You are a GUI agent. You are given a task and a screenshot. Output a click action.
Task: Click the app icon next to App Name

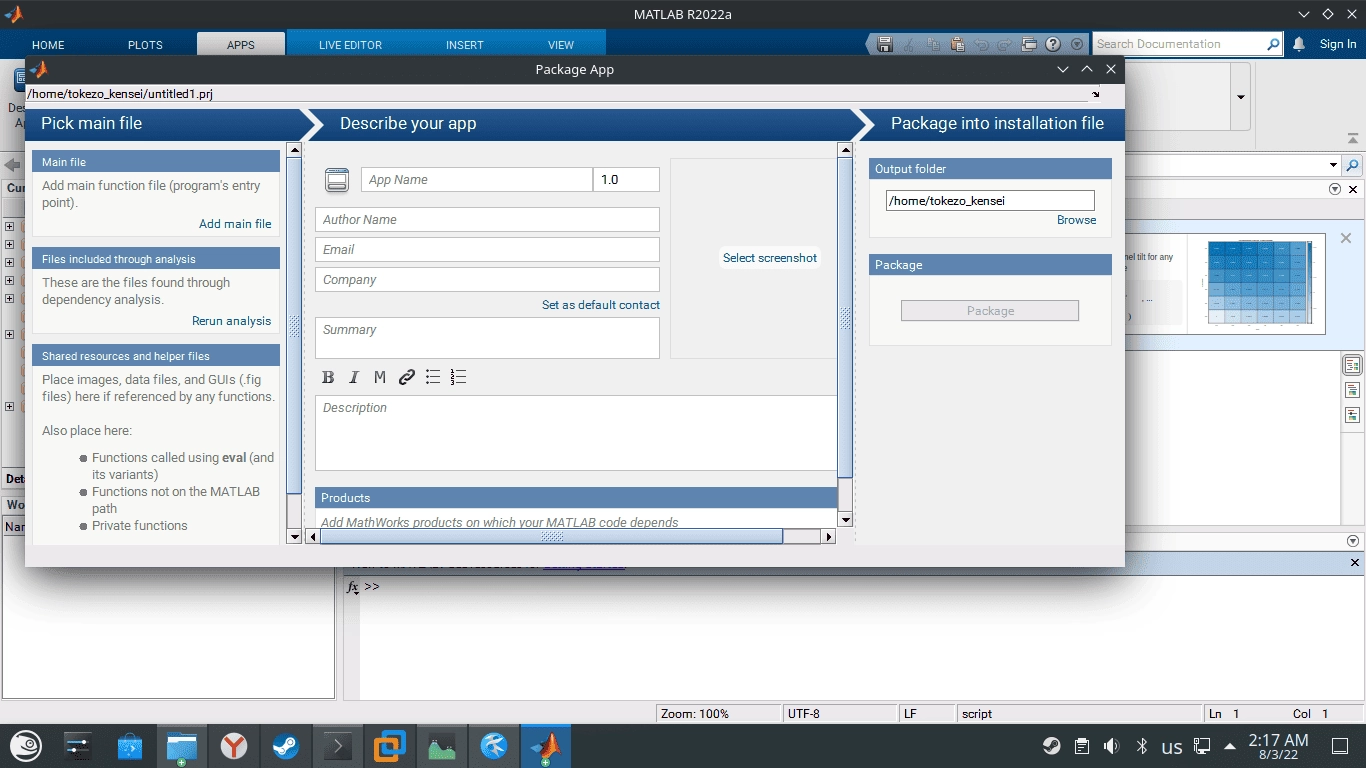tap(337, 180)
